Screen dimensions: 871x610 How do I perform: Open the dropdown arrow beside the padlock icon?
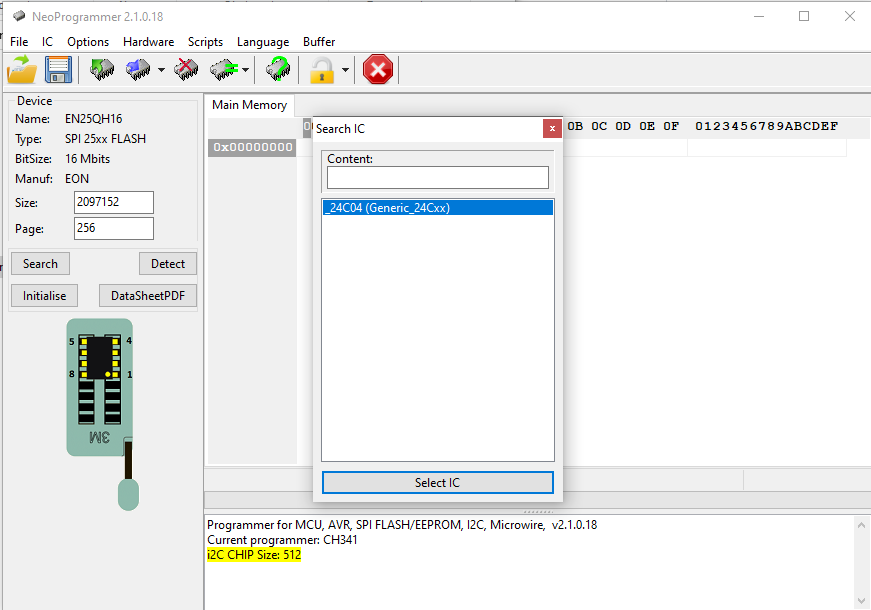pos(346,70)
